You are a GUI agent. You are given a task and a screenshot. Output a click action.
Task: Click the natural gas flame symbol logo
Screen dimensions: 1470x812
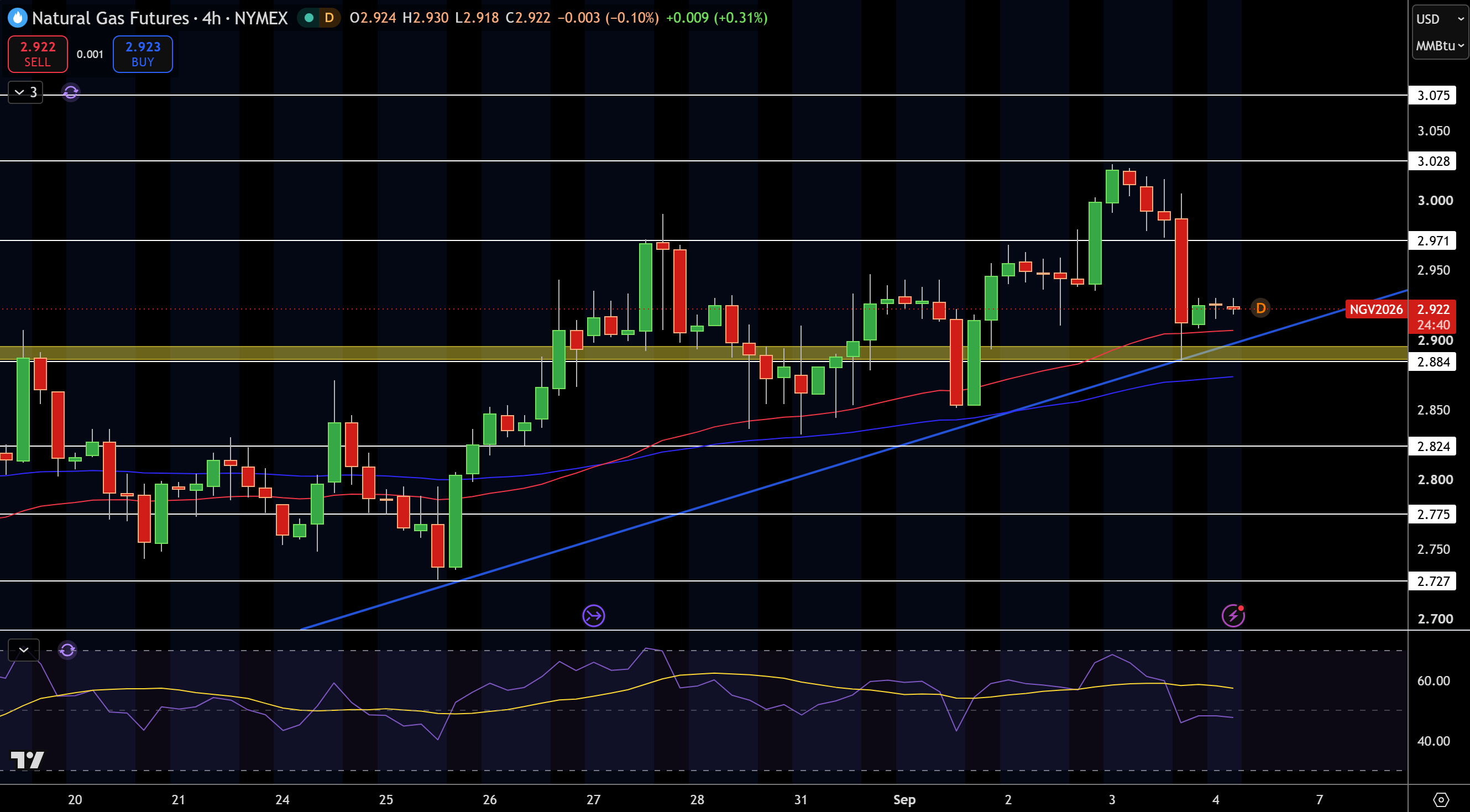coord(17,18)
